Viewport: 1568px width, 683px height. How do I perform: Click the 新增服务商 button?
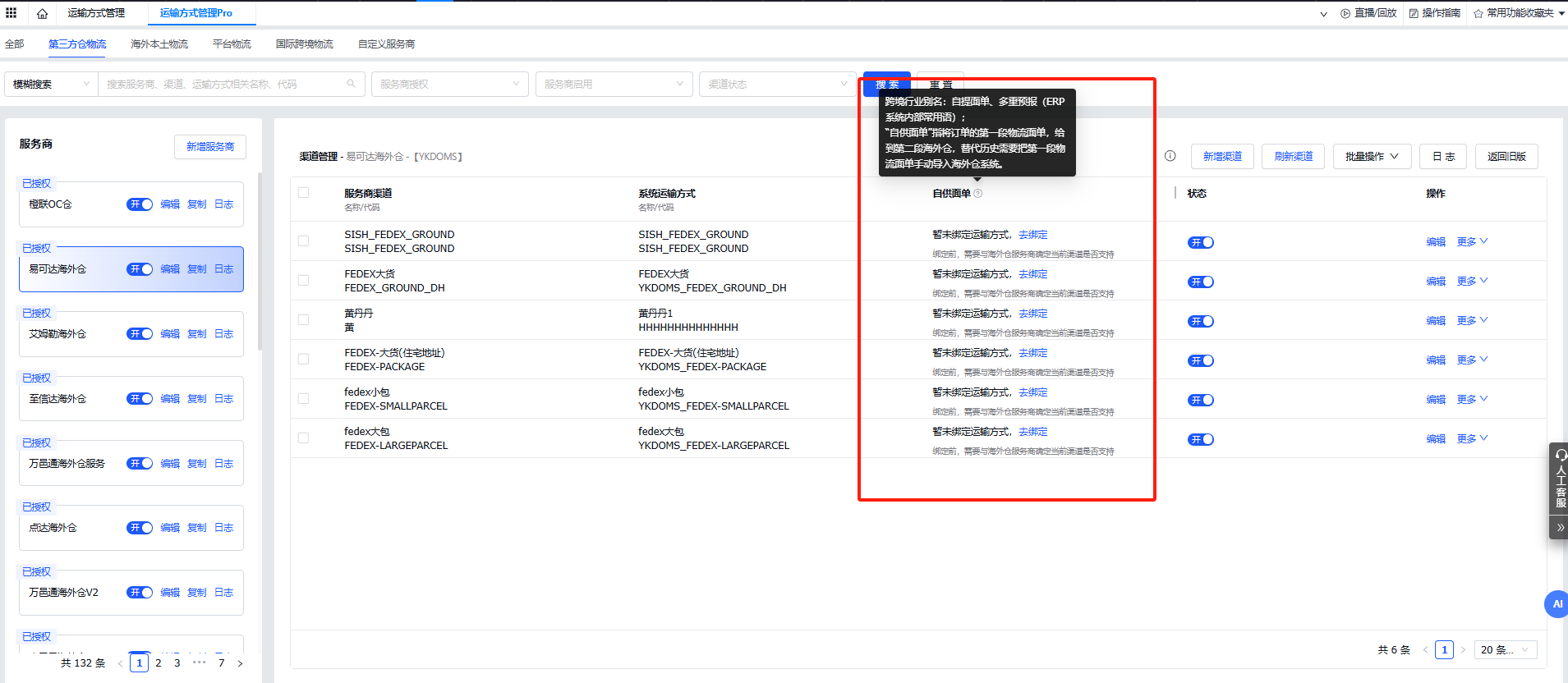pyautogui.click(x=210, y=147)
